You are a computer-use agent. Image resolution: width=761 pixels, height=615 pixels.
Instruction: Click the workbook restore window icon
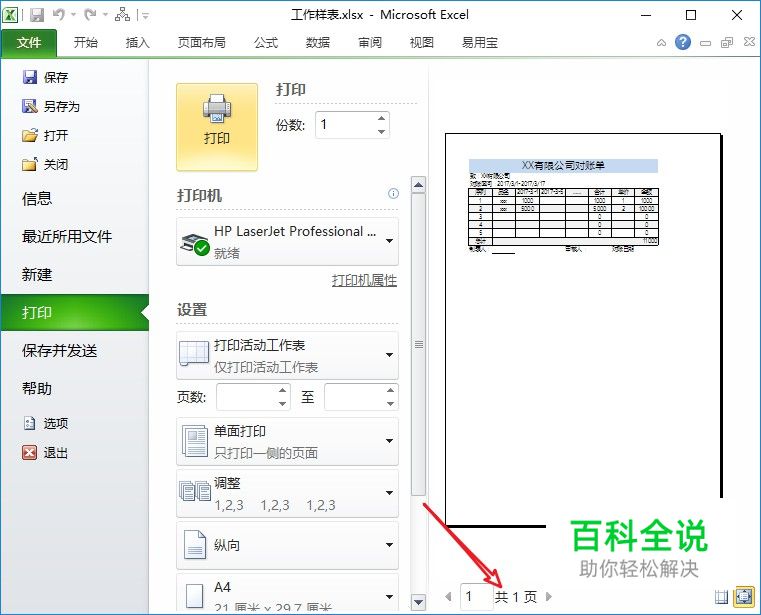[x=727, y=43]
